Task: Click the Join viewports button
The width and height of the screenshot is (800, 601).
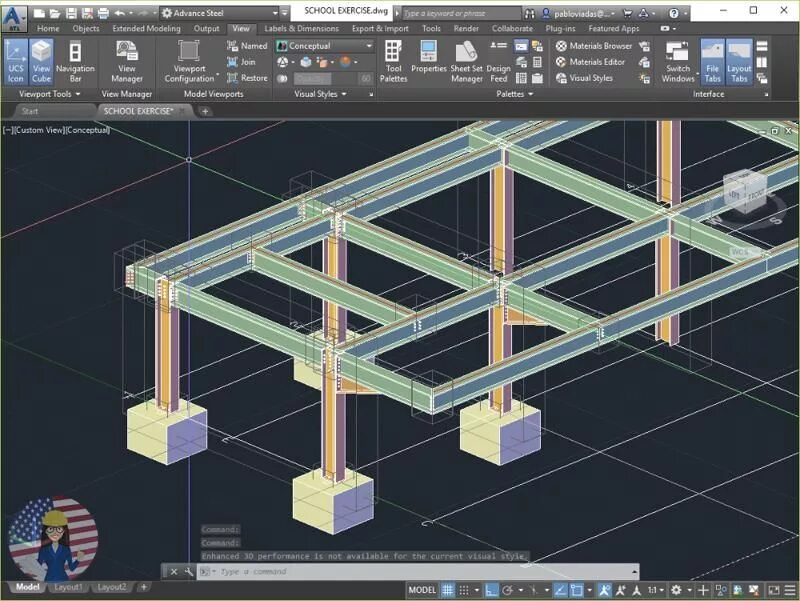Action: 241,62
